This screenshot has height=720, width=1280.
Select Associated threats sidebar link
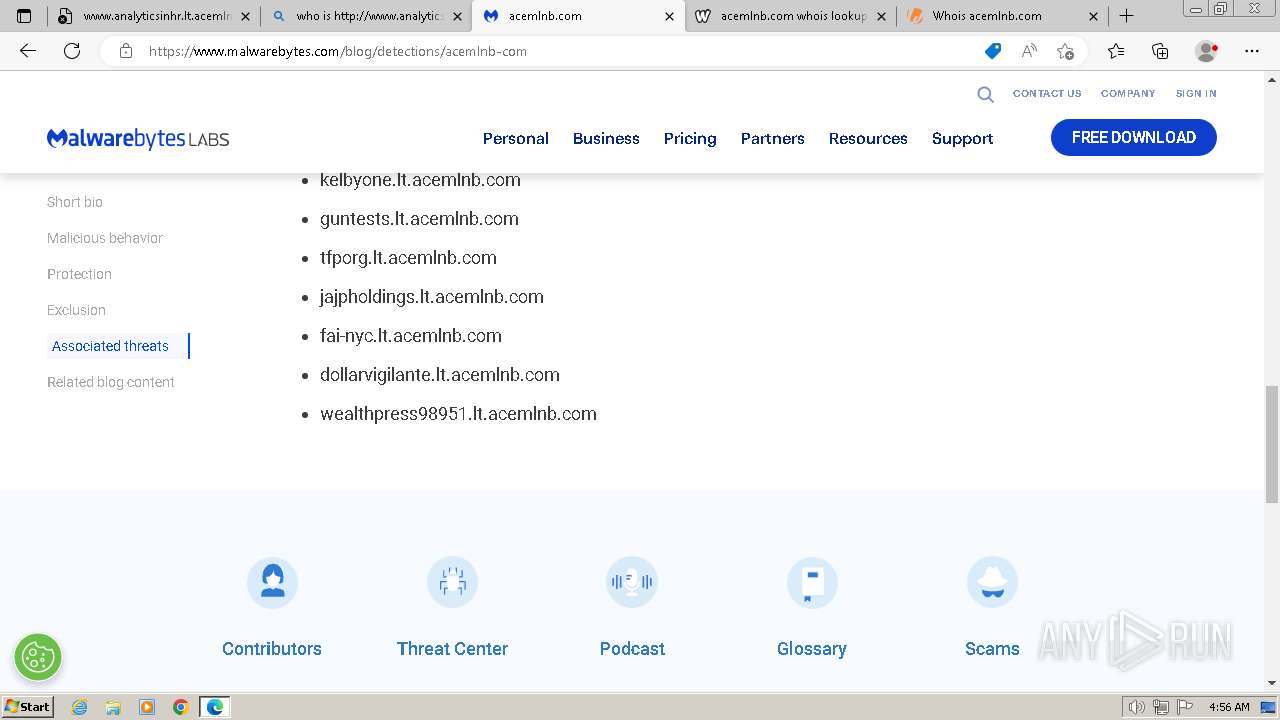click(110, 346)
